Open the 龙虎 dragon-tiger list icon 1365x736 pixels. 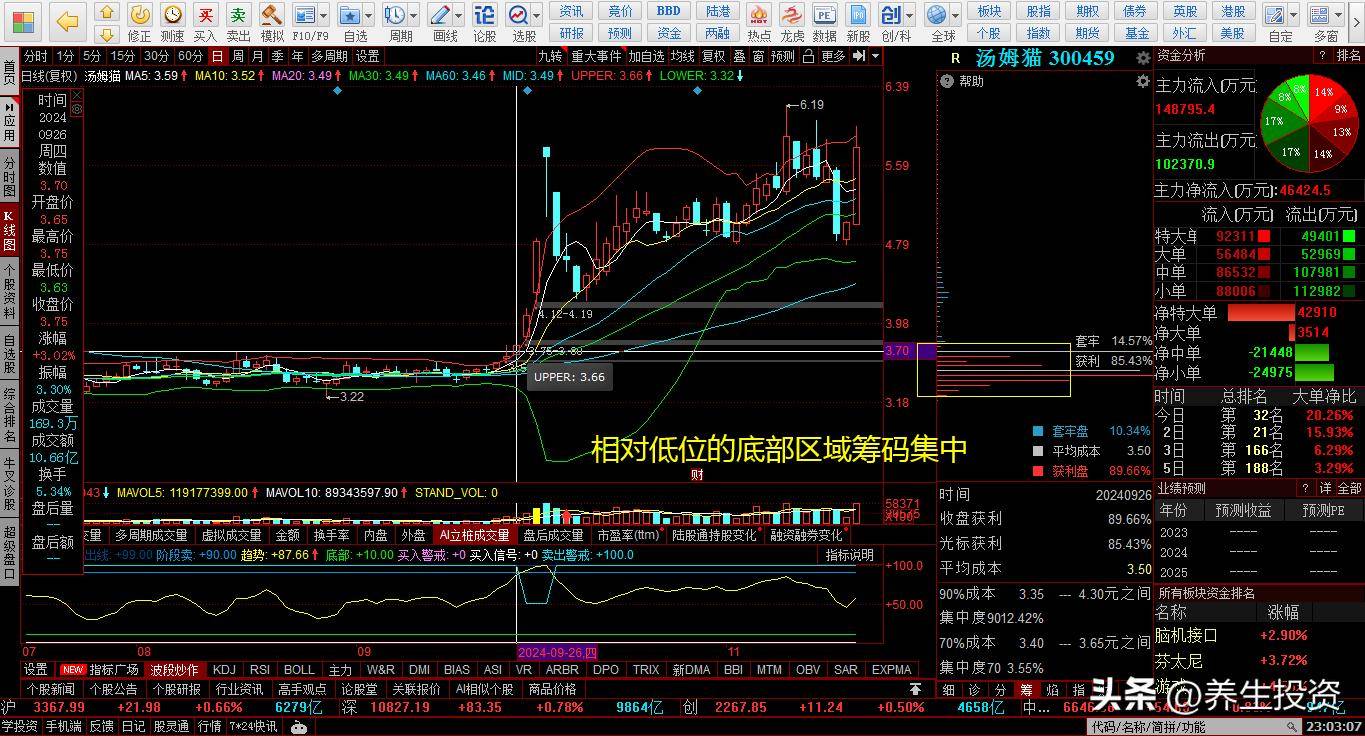pyautogui.click(x=792, y=15)
